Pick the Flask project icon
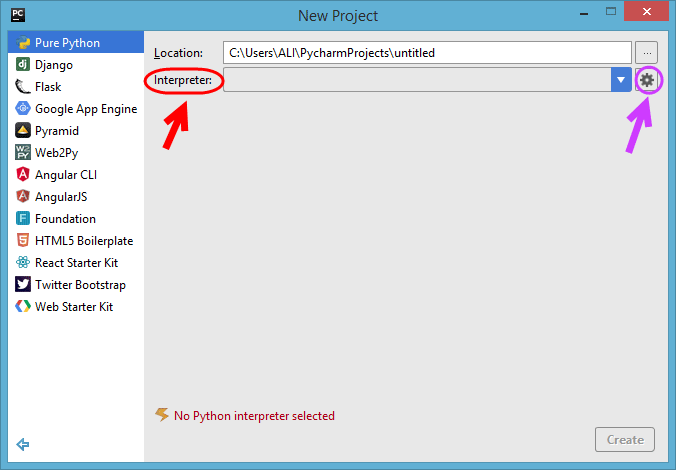676x470 pixels. point(23,87)
